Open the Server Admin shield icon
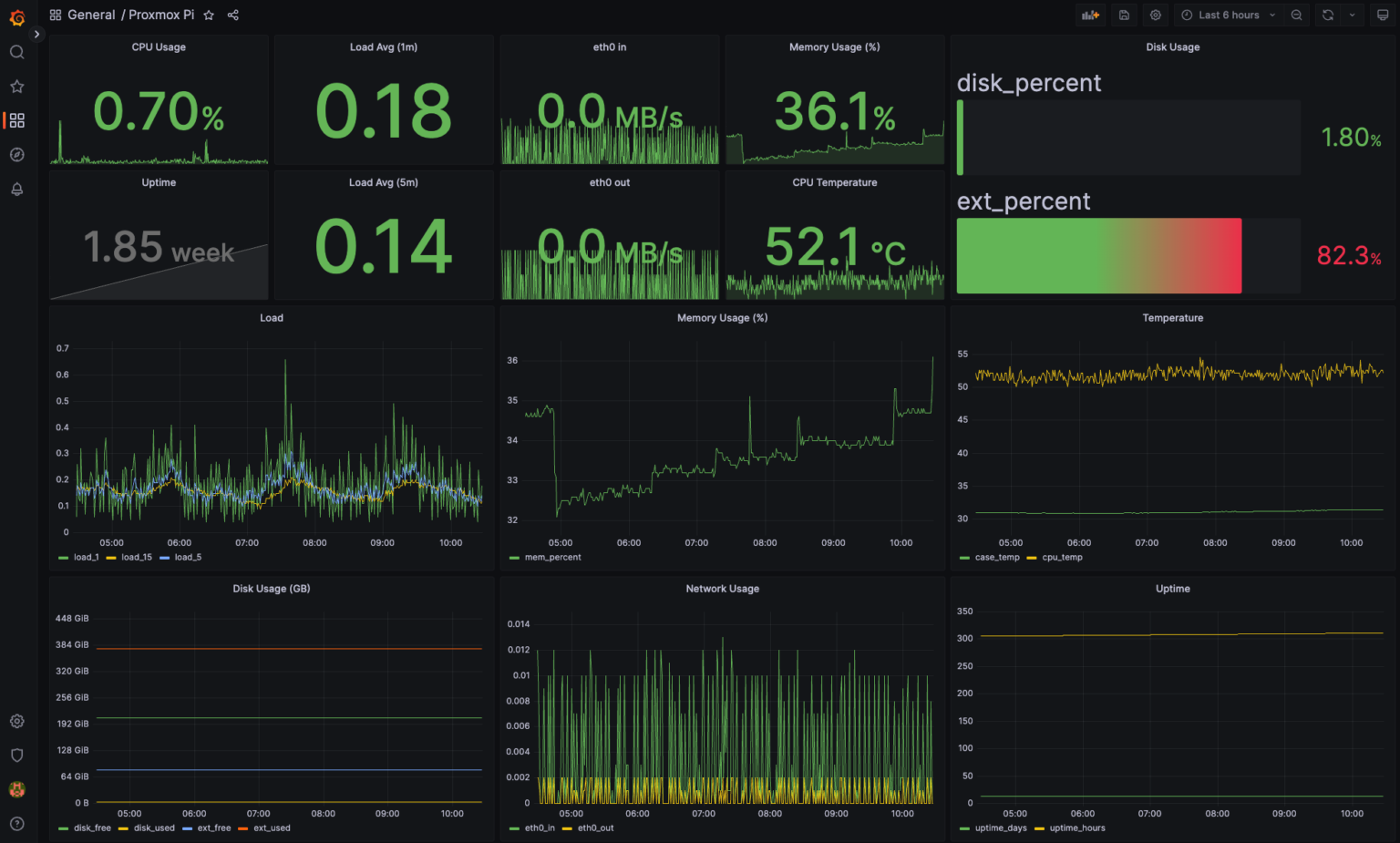Image resolution: width=1400 pixels, height=843 pixels. coord(16,756)
